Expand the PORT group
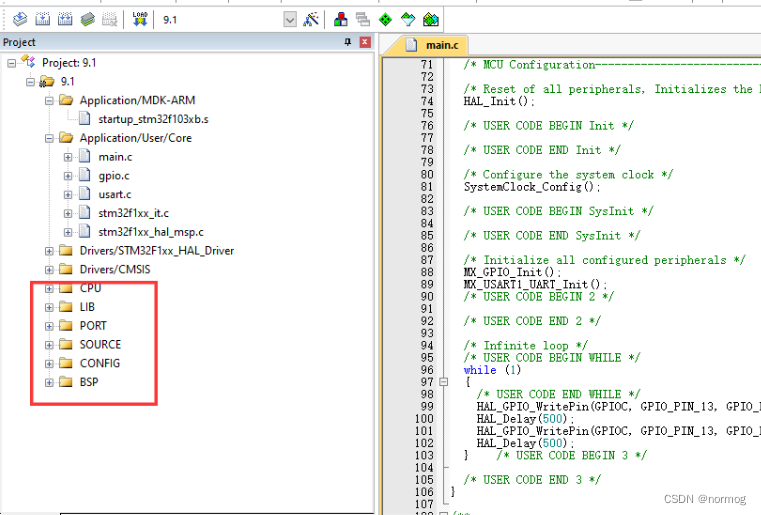Viewport: 761px width, 515px height. [49, 326]
